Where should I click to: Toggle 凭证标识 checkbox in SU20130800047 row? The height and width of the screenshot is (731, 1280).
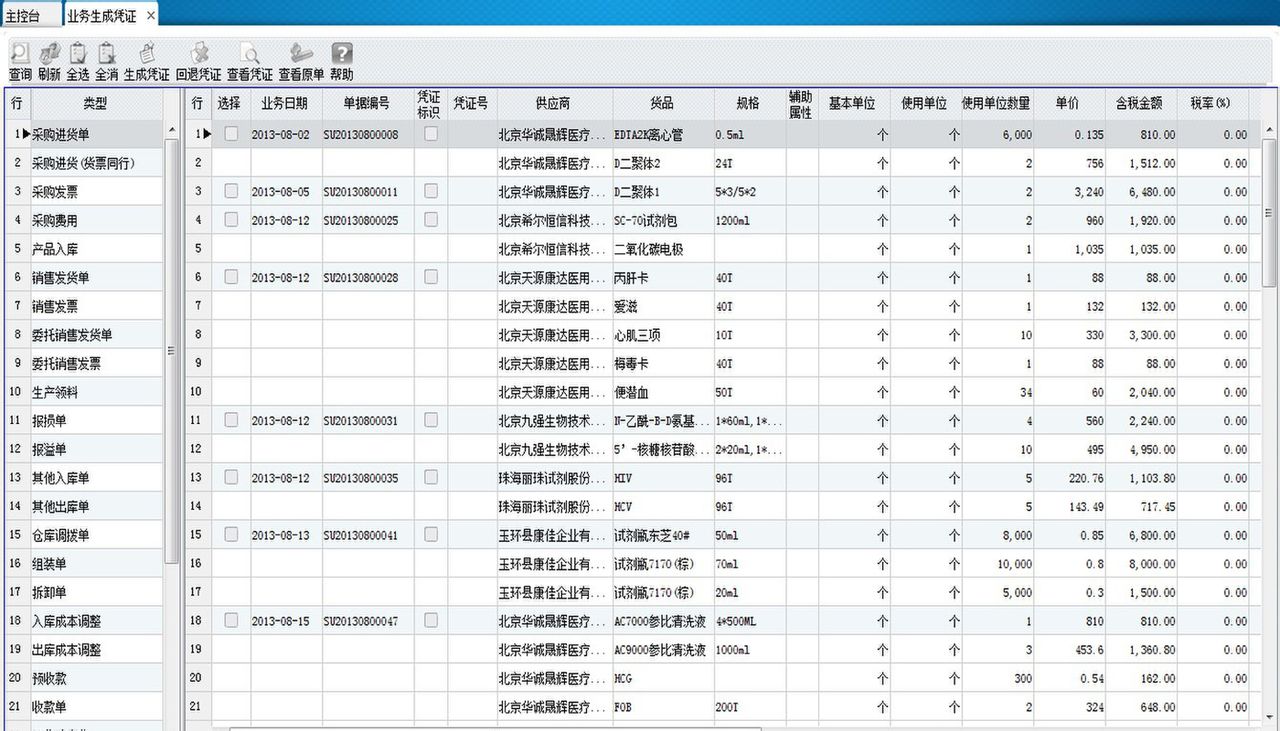pyautogui.click(x=431, y=620)
